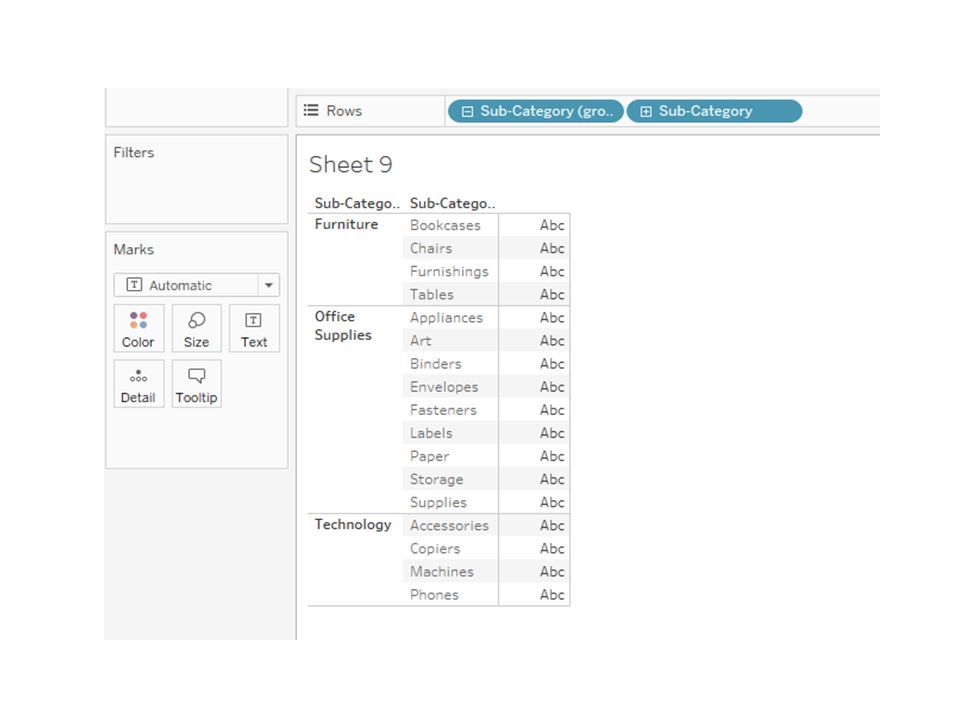Select the Appliances row label
This screenshot has height=720, width=960.
[x=446, y=318]
